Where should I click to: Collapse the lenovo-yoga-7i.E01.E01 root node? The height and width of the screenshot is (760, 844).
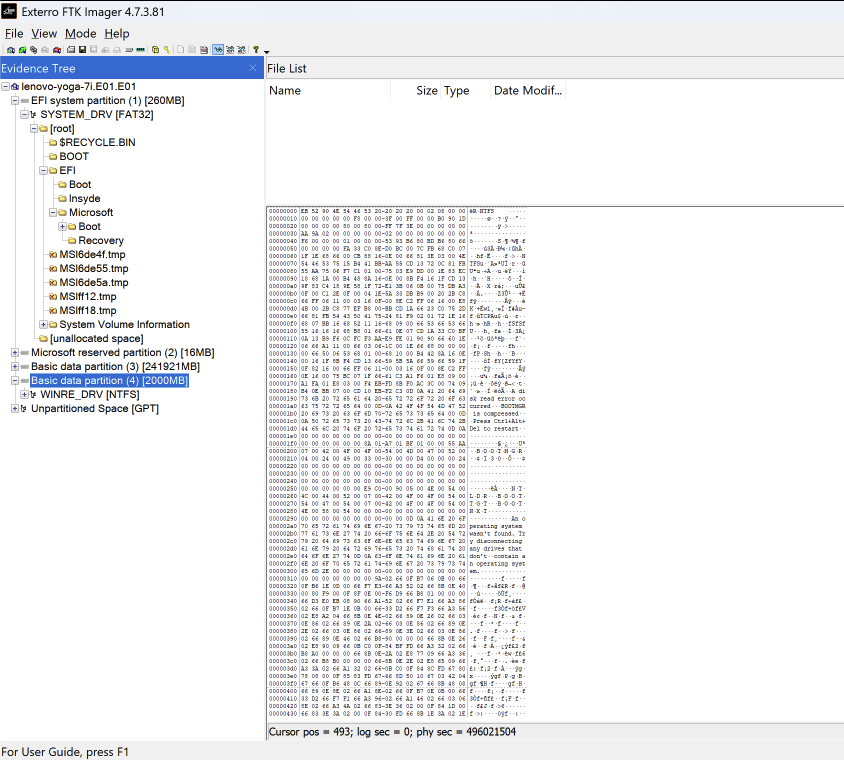(5, 86)
